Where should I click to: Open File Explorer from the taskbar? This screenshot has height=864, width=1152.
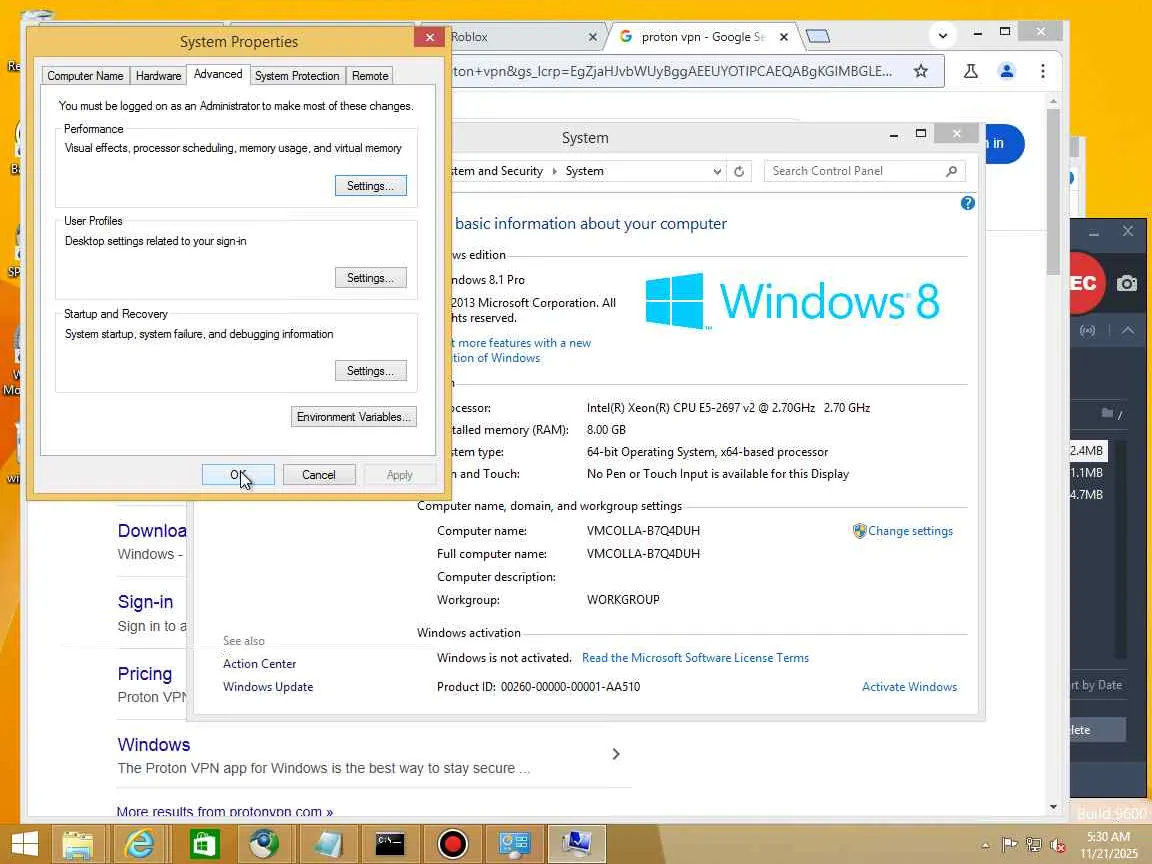pos(77,844)
